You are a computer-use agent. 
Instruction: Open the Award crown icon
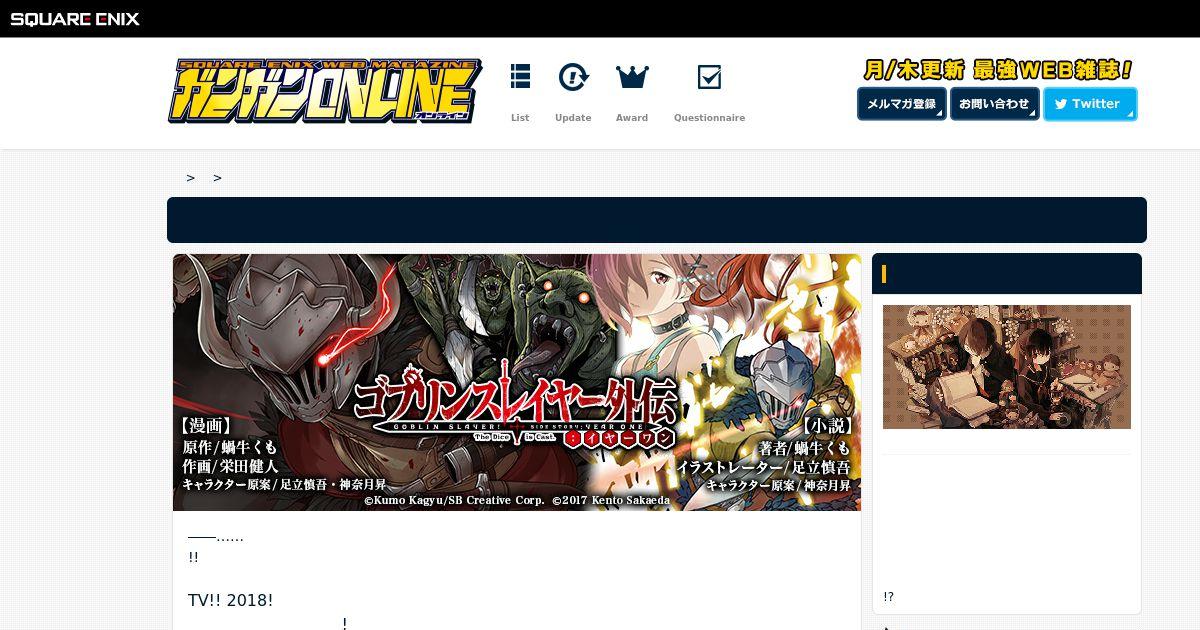click(x=632, y=77)
